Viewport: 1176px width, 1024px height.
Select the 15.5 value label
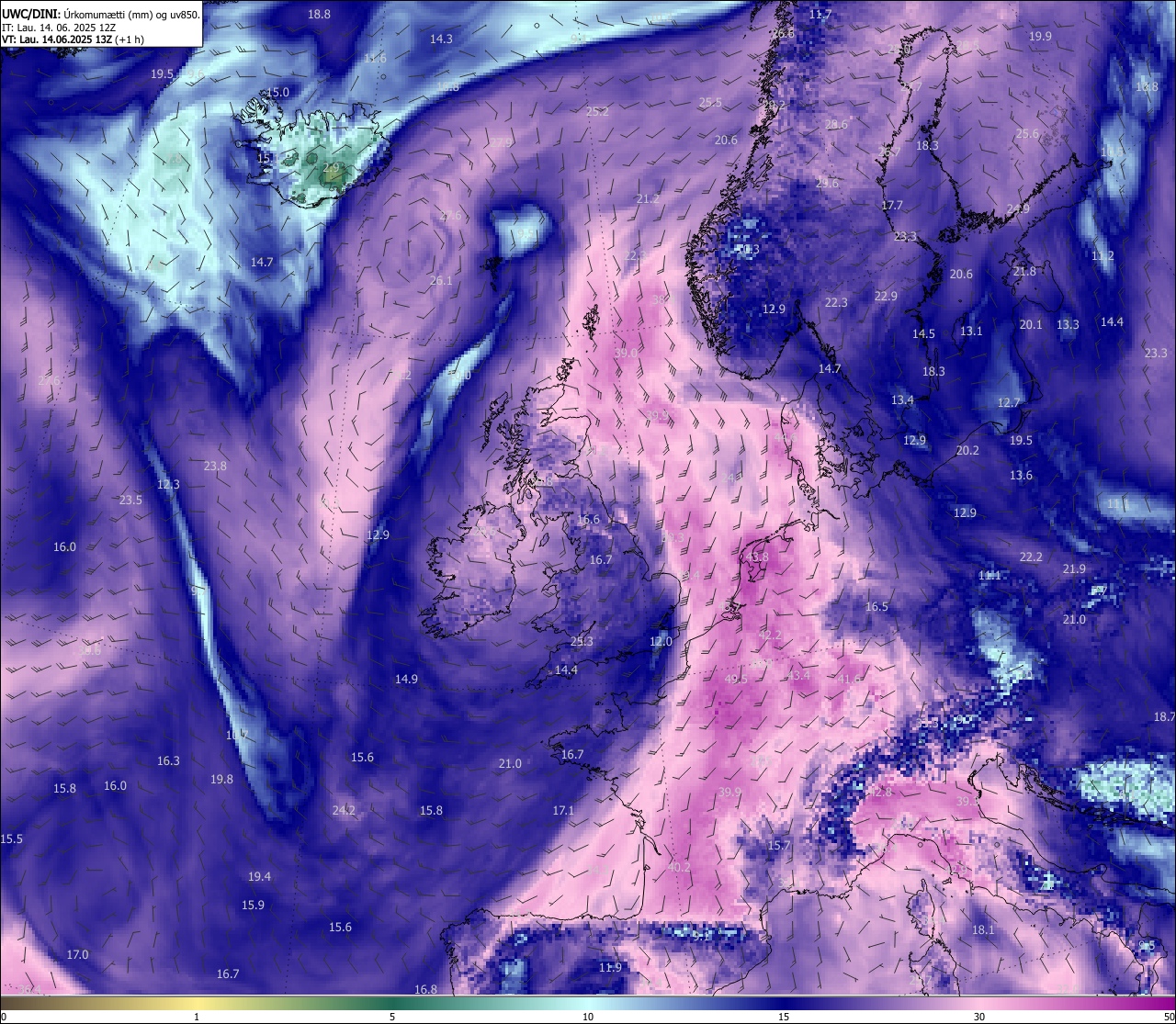(x=11, y=839)
